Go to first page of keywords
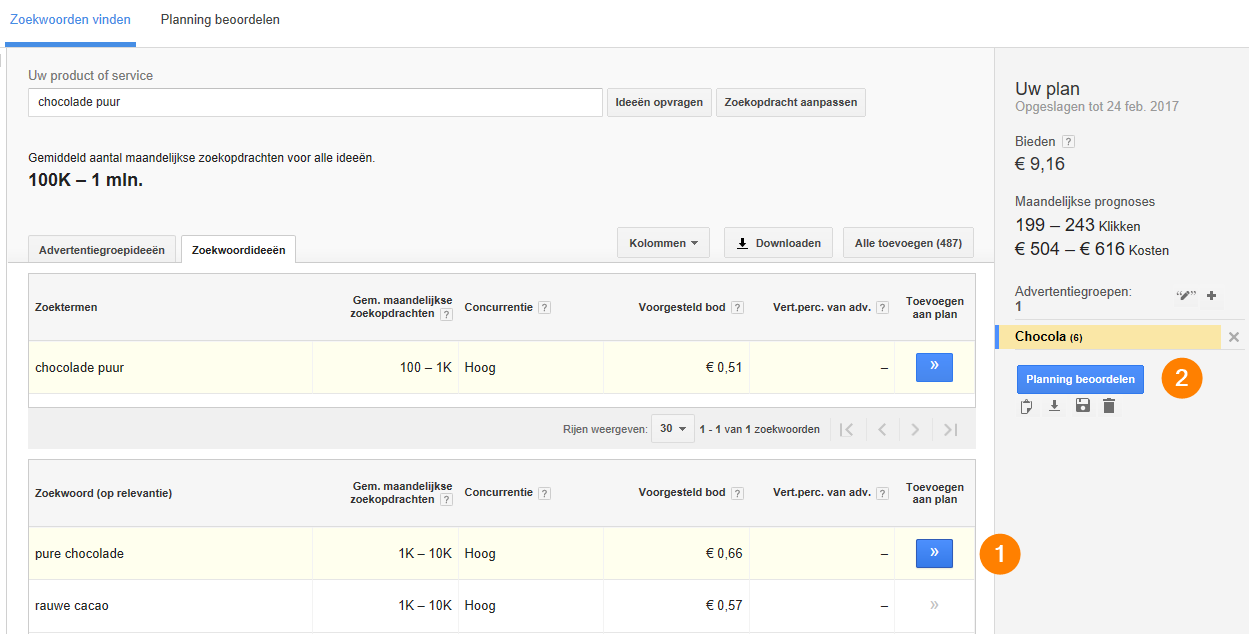This screenshot has width=1249, height=634. tap(846, 429)
